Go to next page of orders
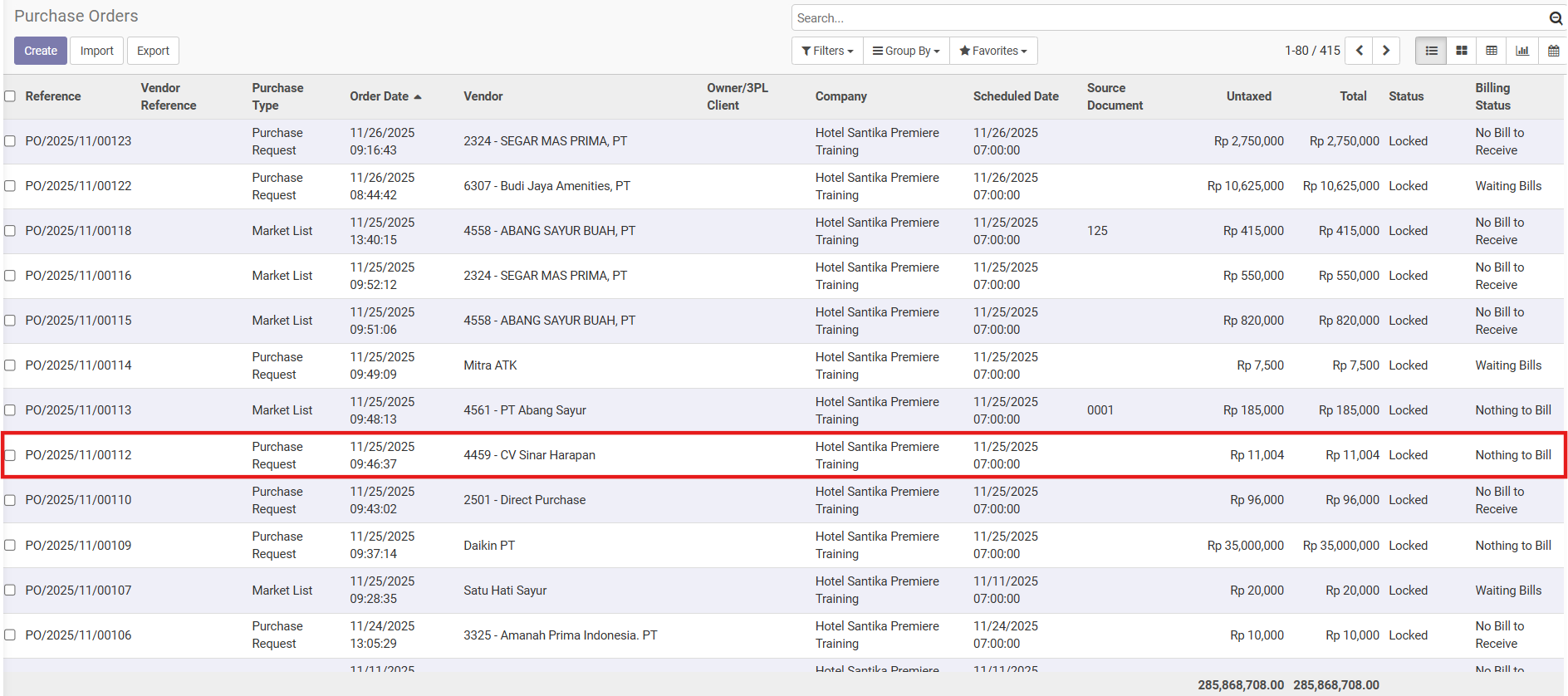The height and width of the screenshot is (696, 1568). click(x=1386, y=51)
